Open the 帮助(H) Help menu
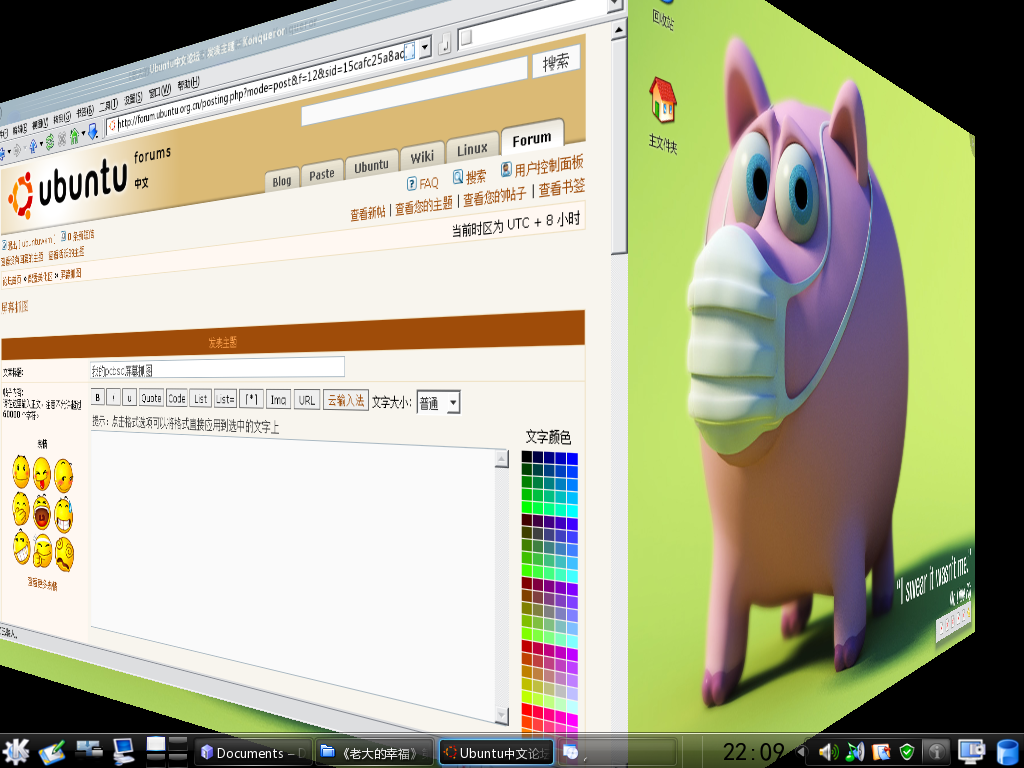Image resolution: width=1024 pixels, height=768 pixels. pyautogui.click(x=188, y=84)
